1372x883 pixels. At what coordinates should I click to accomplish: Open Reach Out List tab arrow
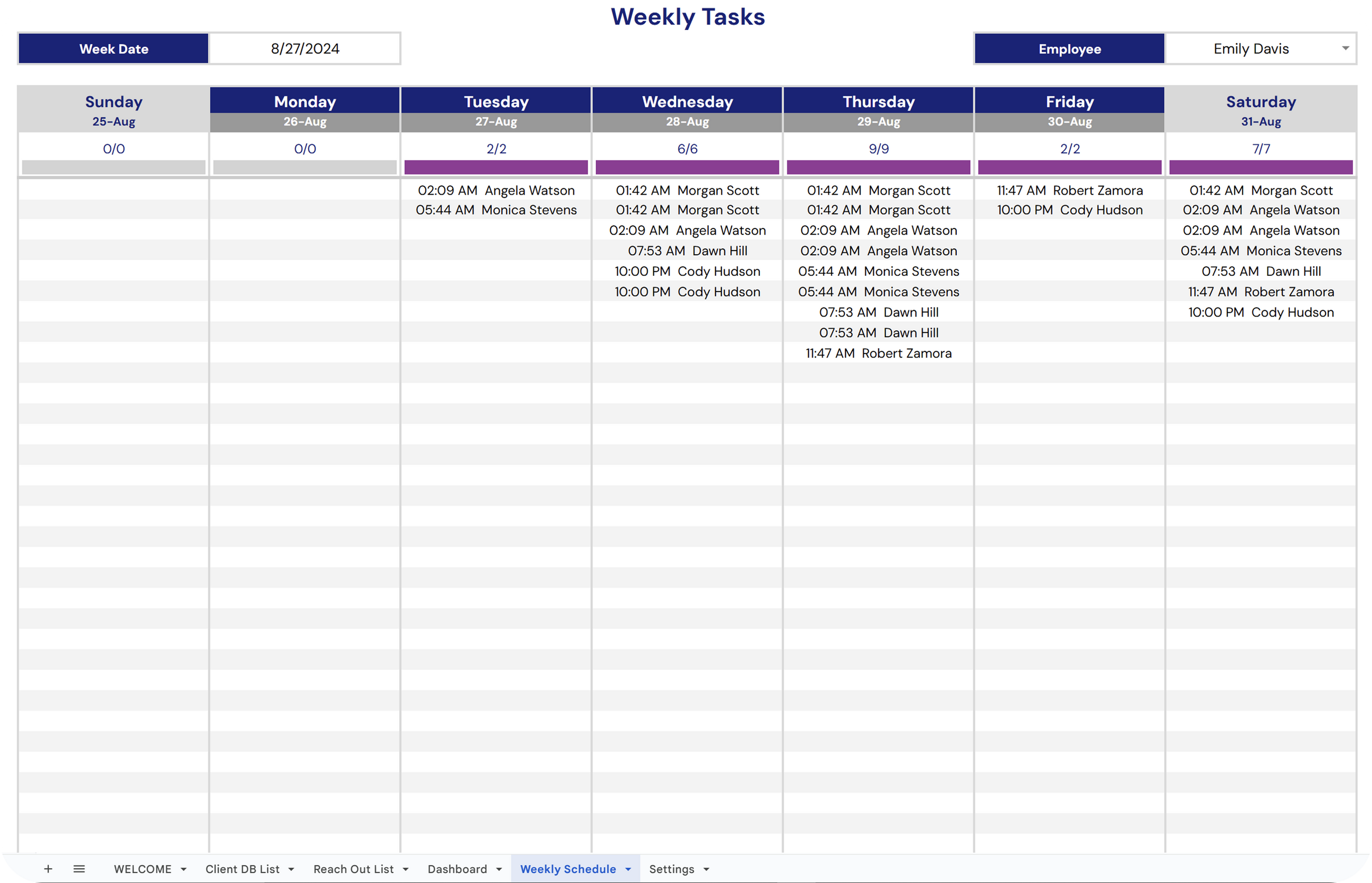405,869
